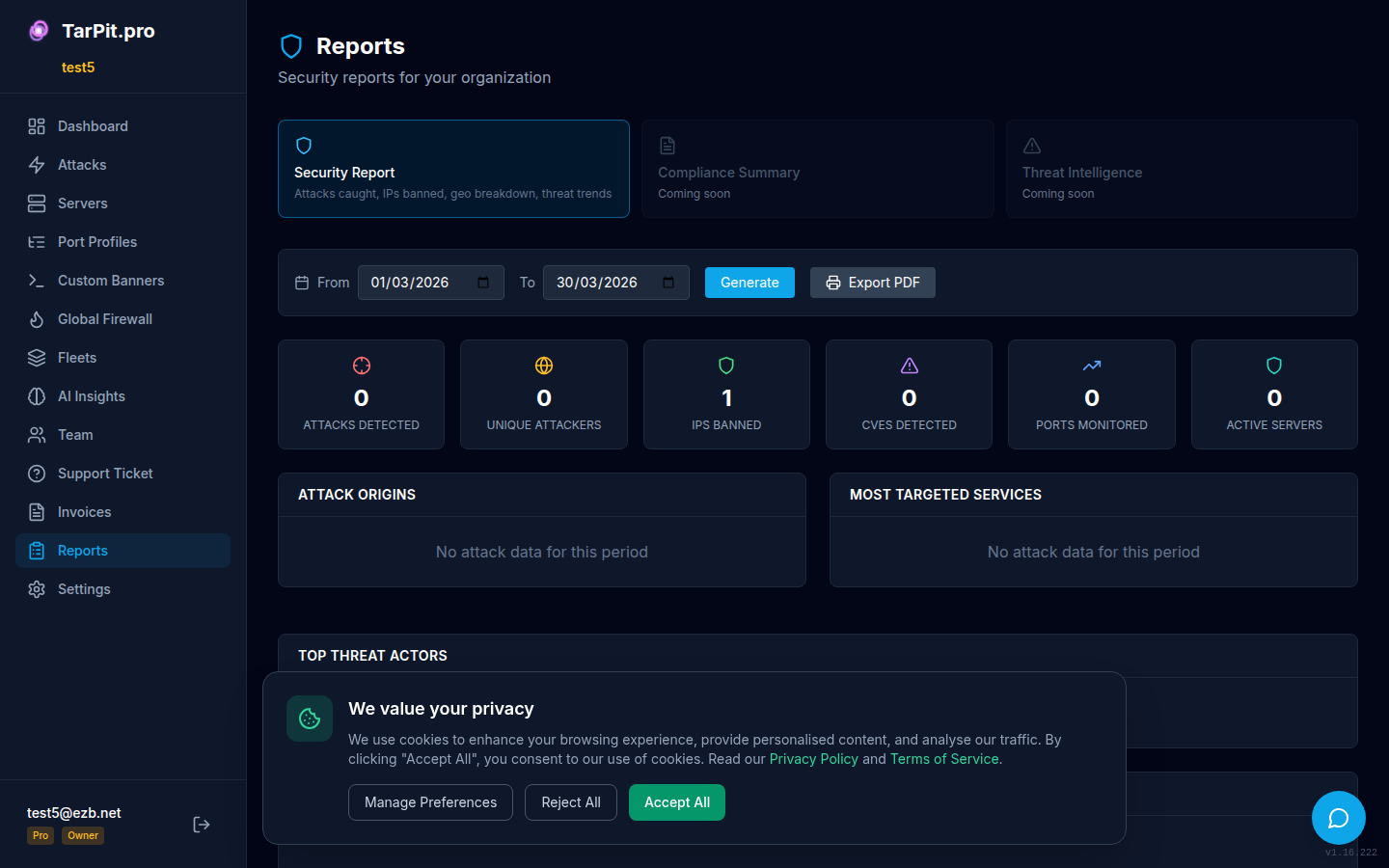Click the Settings gear icon
1389x868 pixels.
click(x=37, y=589)
